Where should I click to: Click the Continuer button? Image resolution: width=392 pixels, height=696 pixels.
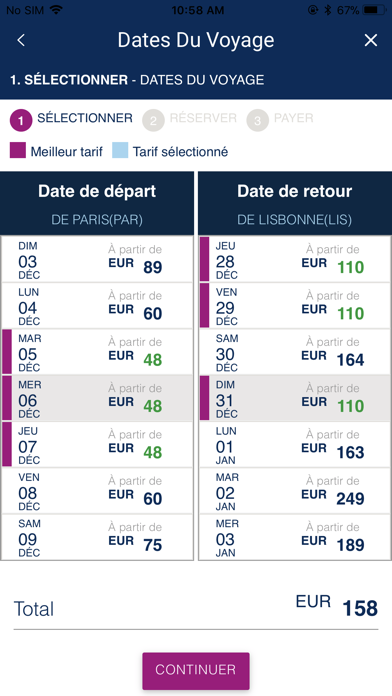click(x=196, y=671)
